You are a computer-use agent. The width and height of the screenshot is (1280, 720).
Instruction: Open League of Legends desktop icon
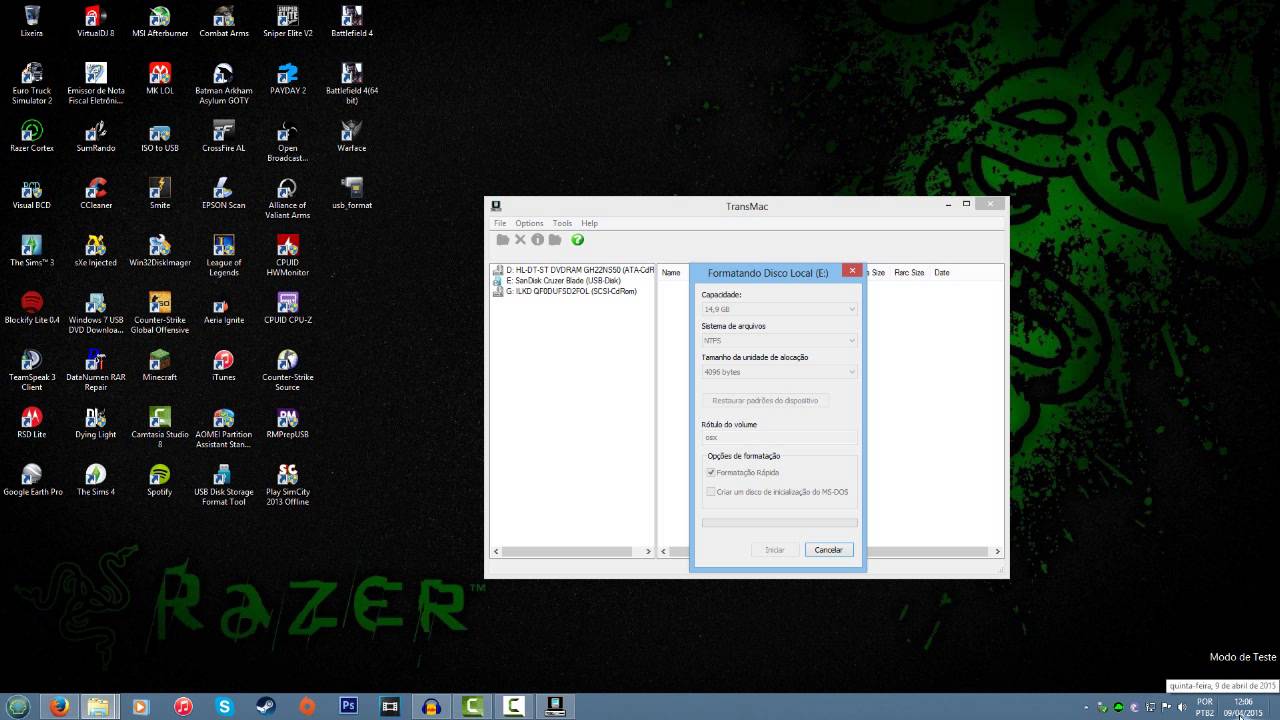[x=224, y=255]
